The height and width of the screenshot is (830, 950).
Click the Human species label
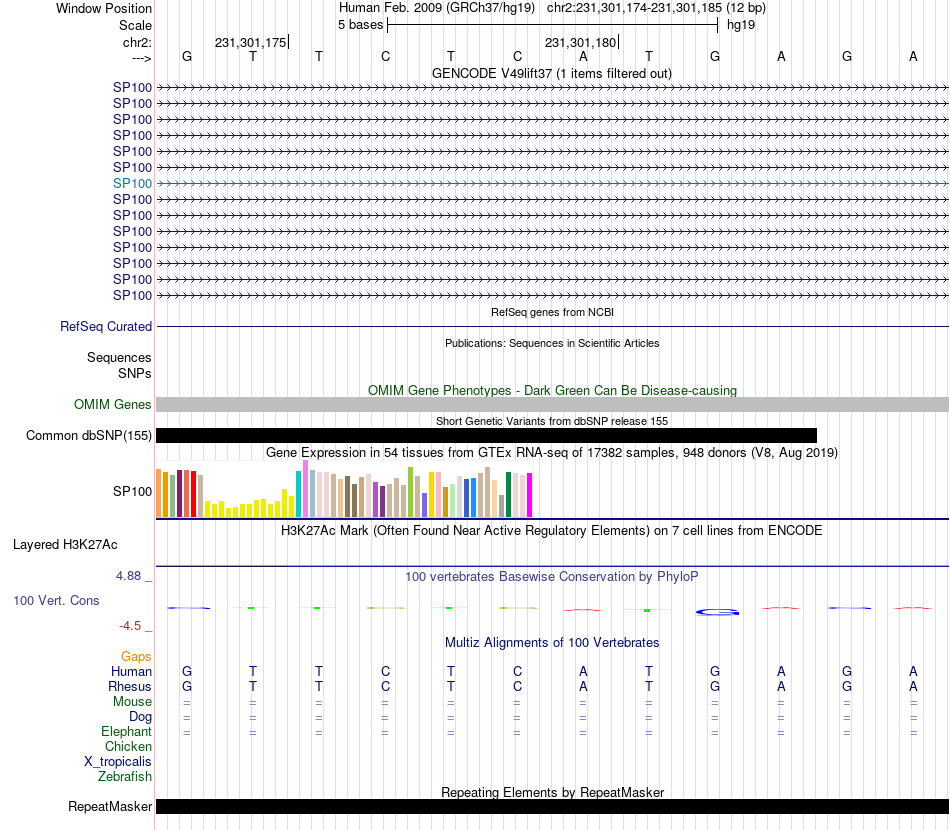[x=131, y=671]
